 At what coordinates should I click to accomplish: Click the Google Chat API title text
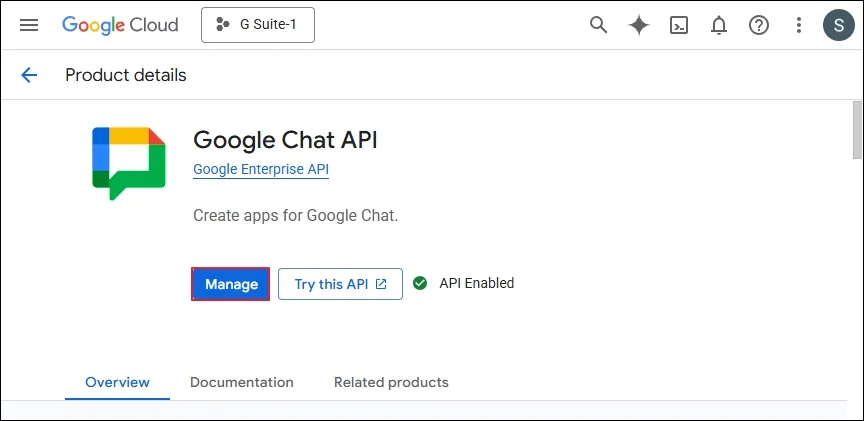tap(285, 140)
